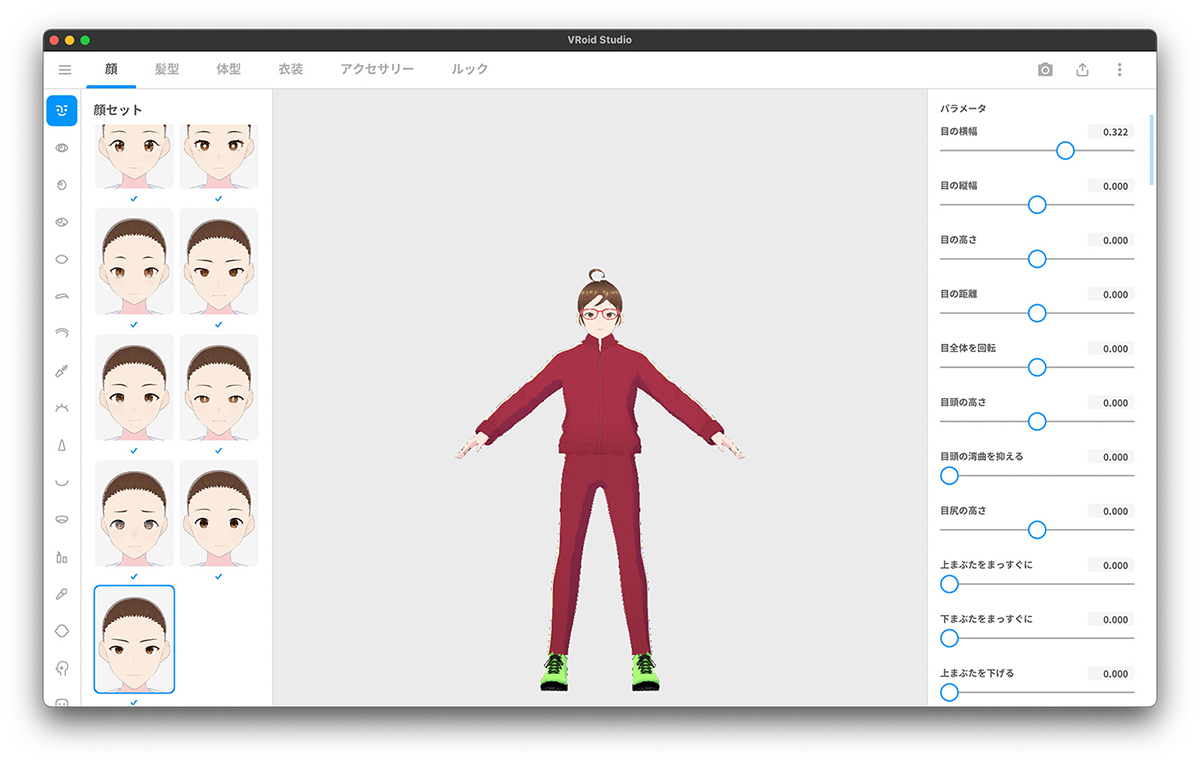Open the eye set category icon

tap(62, 148)
